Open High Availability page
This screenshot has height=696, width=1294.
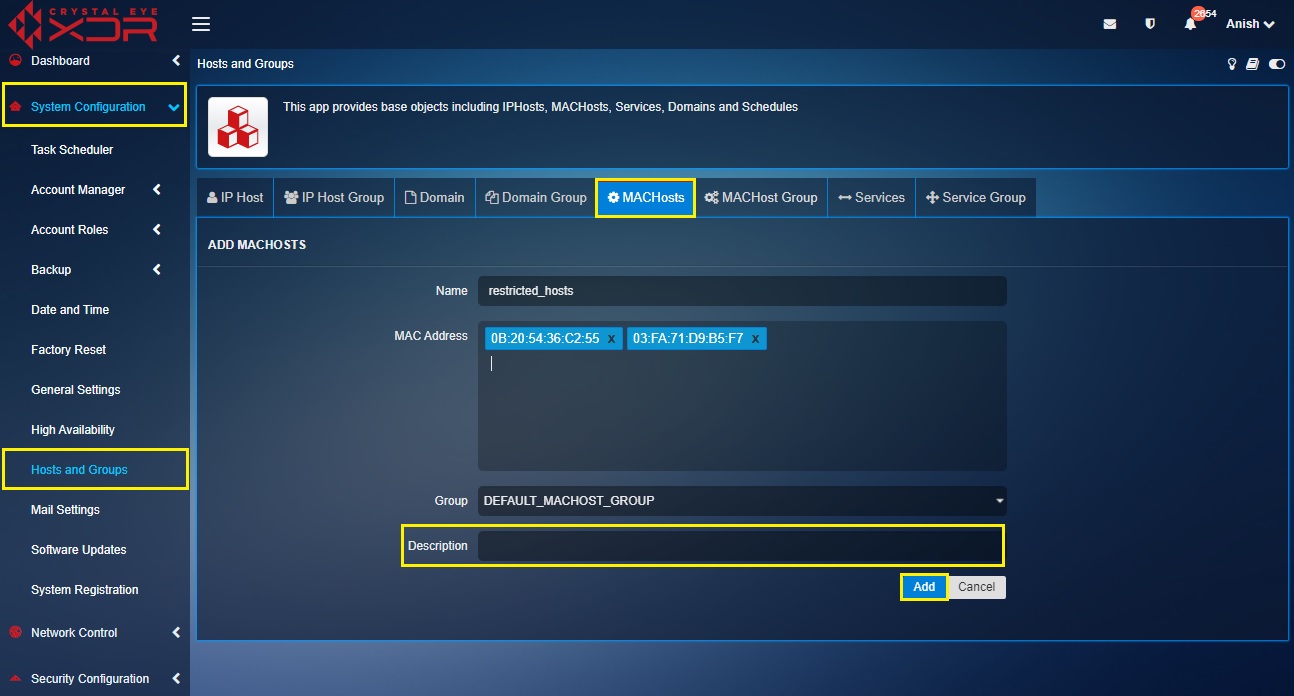point(73,430)
